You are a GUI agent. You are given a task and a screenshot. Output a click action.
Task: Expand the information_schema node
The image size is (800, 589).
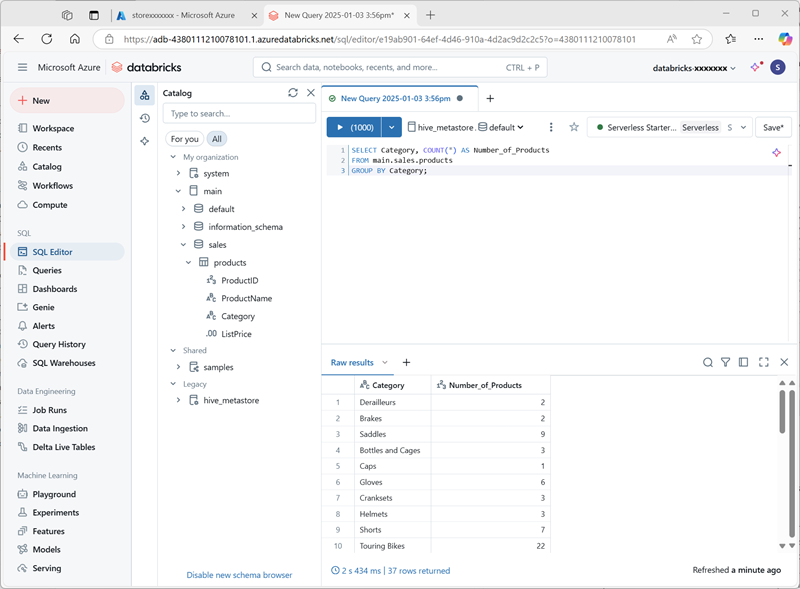(x=183, y=227)
